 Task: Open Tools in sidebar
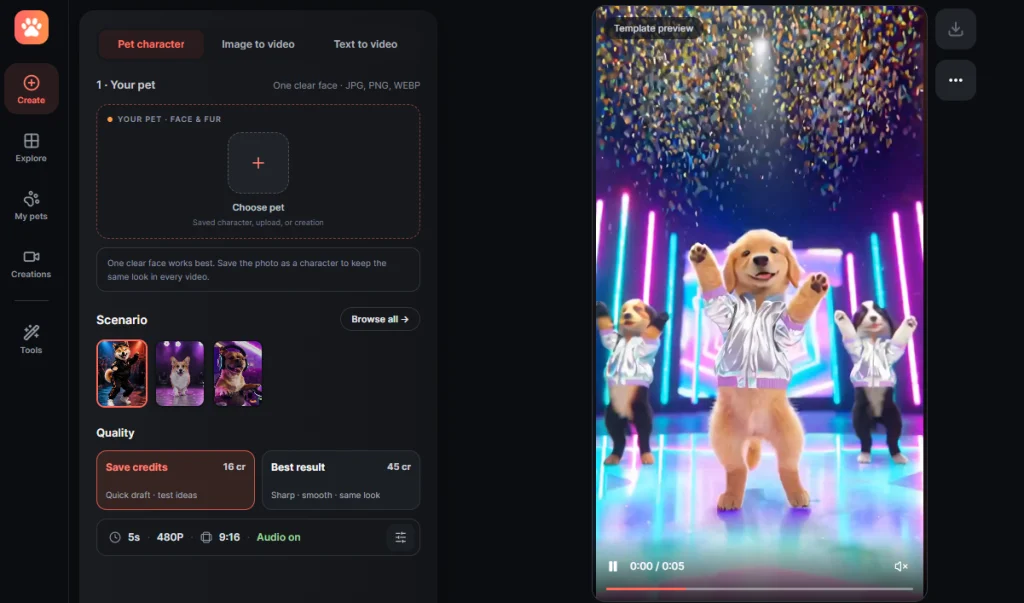pyautogui.click(x=31, y=339)
